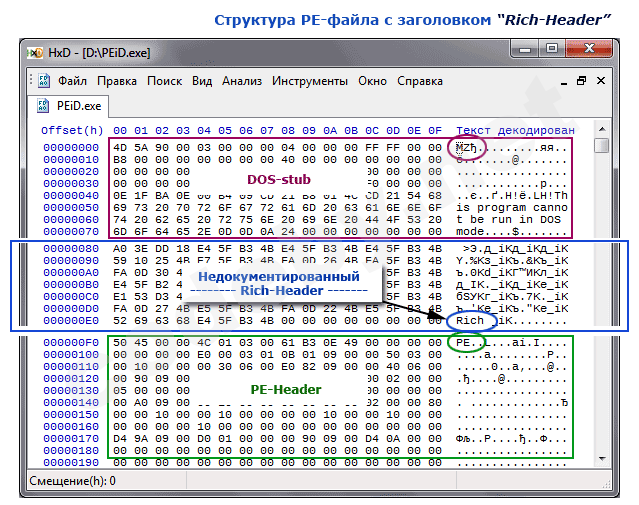Select offset row 00000040
Viewport: 639px width, 505px height.
click(x=71, y=196)
